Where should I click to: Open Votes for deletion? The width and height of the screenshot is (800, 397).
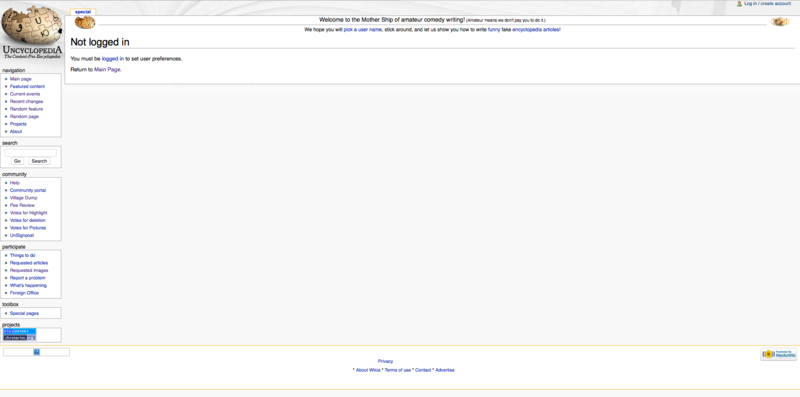(x=28, y=220)
